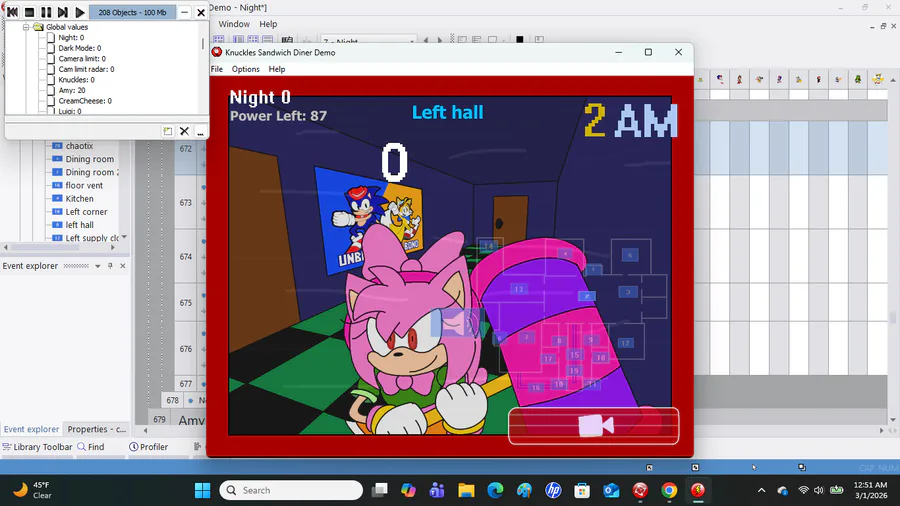Select the 'Cam limit radar: 0' global value
The image size is (900, 506).
(x=86, y=69)
